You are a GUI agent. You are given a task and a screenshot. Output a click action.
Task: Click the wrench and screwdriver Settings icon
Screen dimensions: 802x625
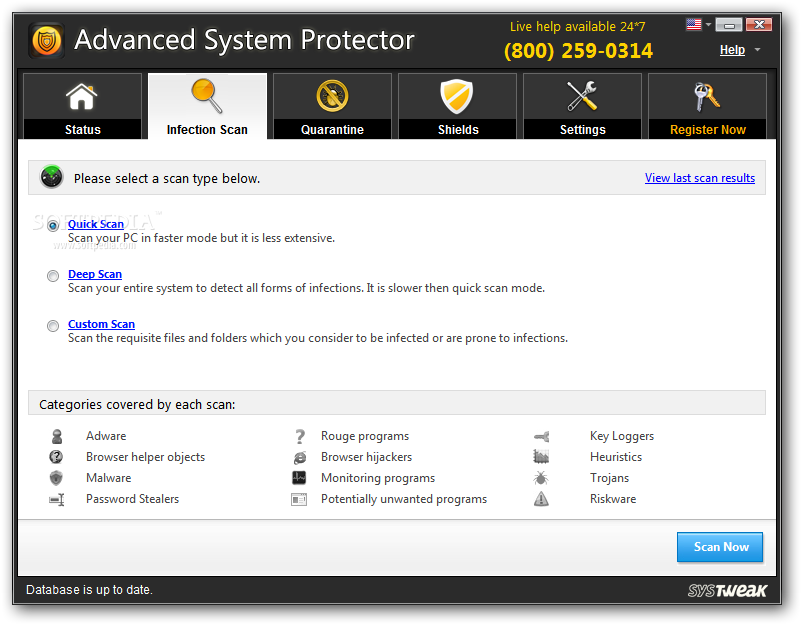pos(582,96)
